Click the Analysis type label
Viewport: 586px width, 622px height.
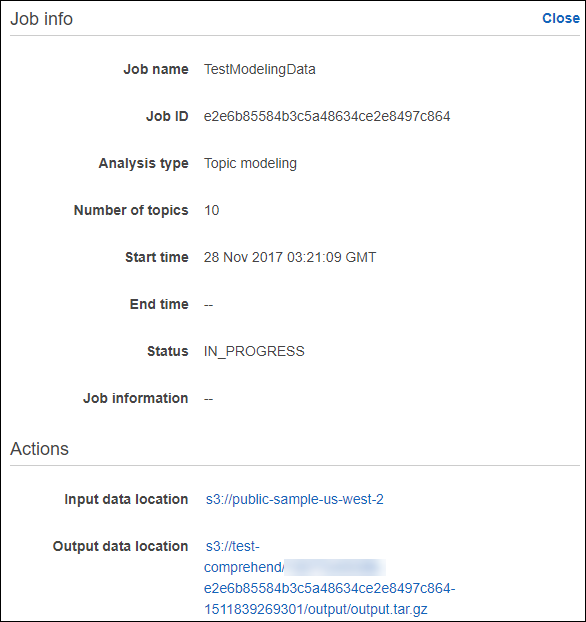pyautogui.click(x=144, y=163)
